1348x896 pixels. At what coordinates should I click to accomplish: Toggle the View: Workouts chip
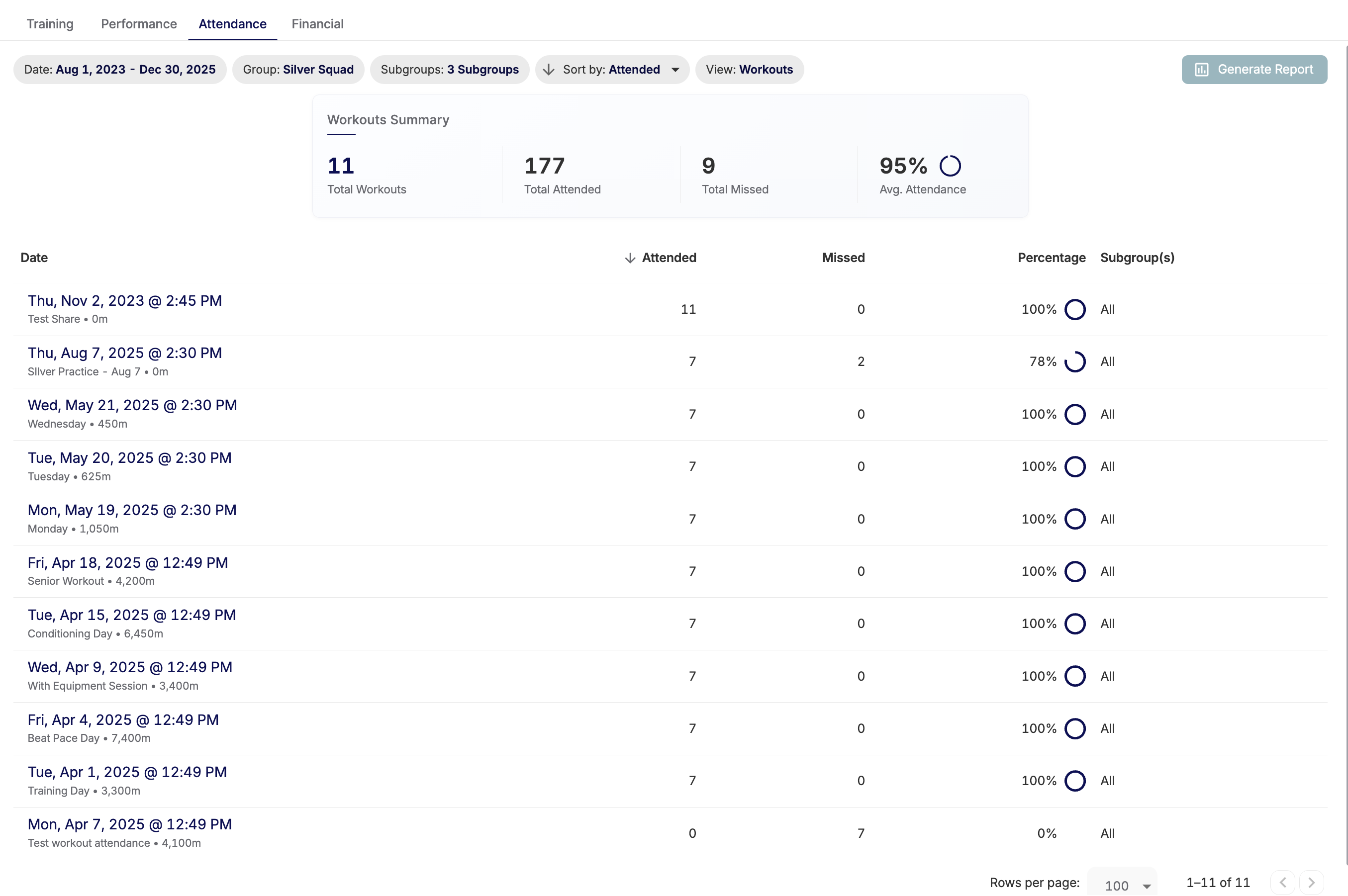pyautogui.click(x=749, y=70)
